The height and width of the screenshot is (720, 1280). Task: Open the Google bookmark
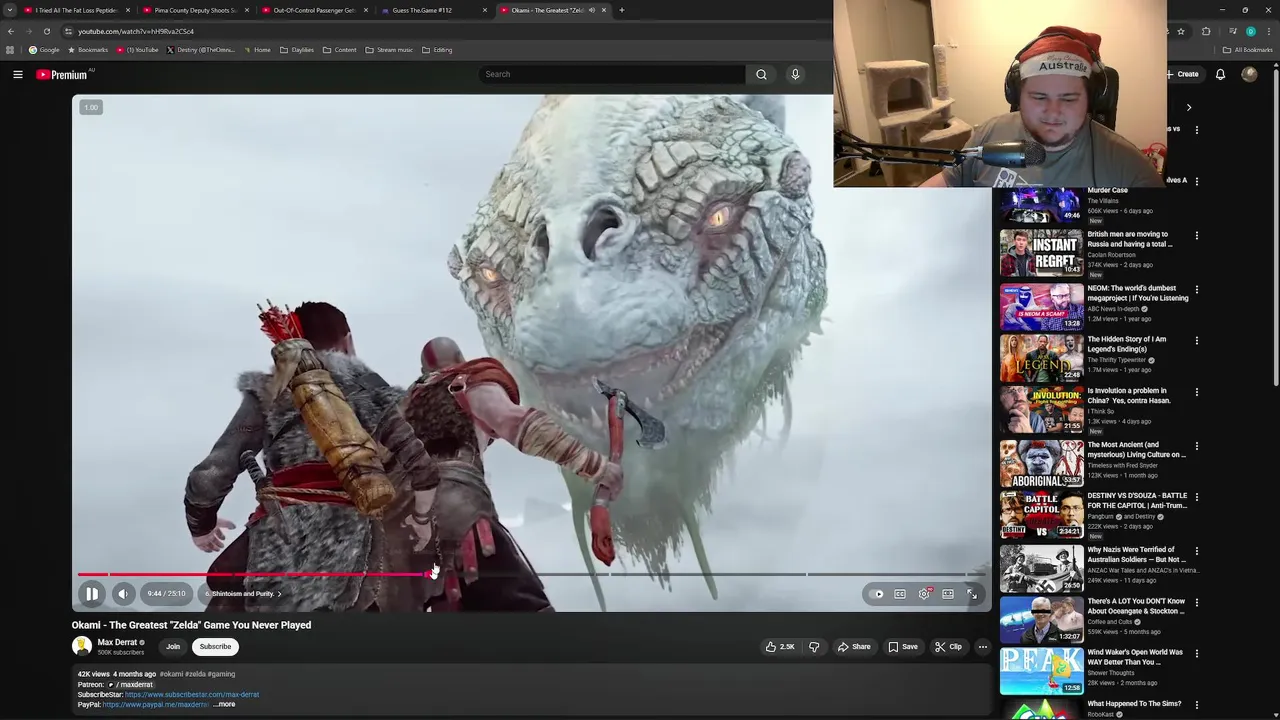pyautogui.click(x=44, y=50)
